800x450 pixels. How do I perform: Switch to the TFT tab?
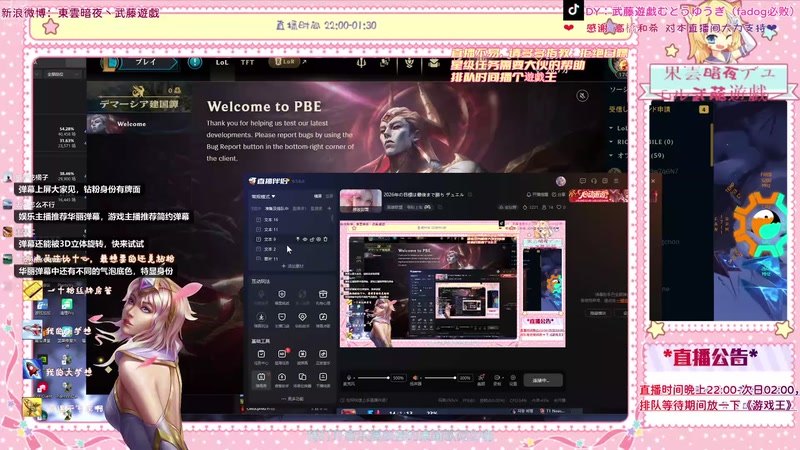point(247,62)
